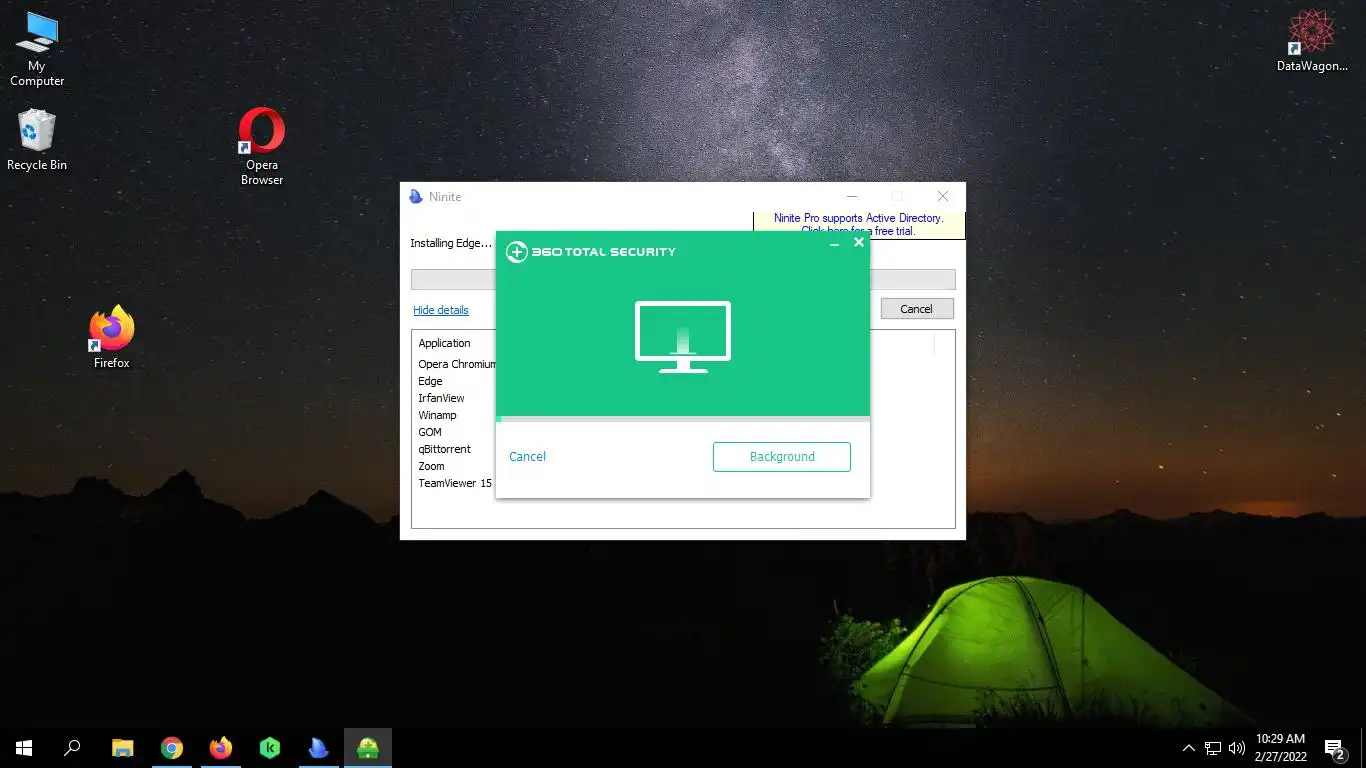
Task: Close the Ninite window
Action: point(942,196)
